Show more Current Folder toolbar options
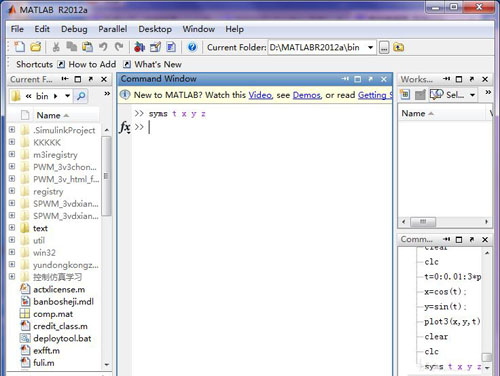 click(107, 94)
